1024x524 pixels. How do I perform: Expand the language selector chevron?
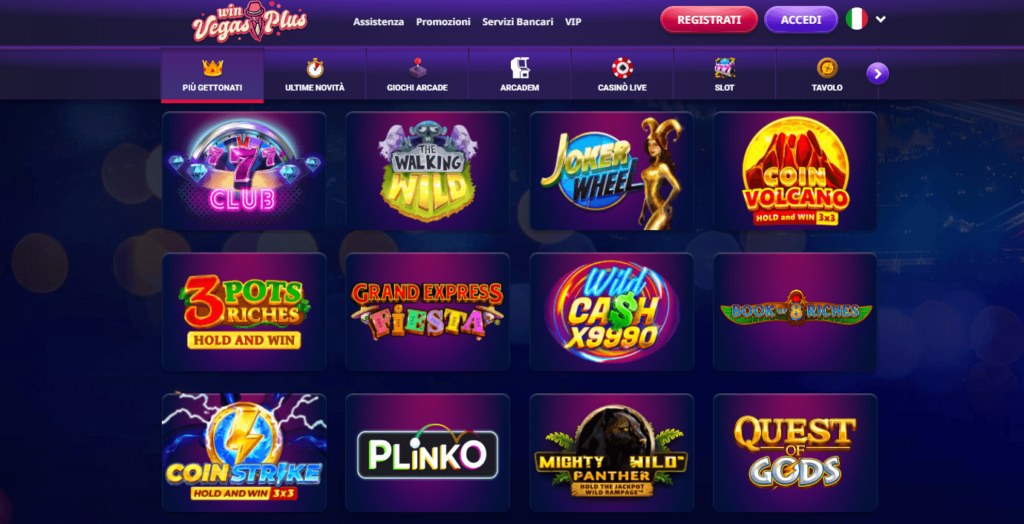pyautogui.click(x=880, y=19)
